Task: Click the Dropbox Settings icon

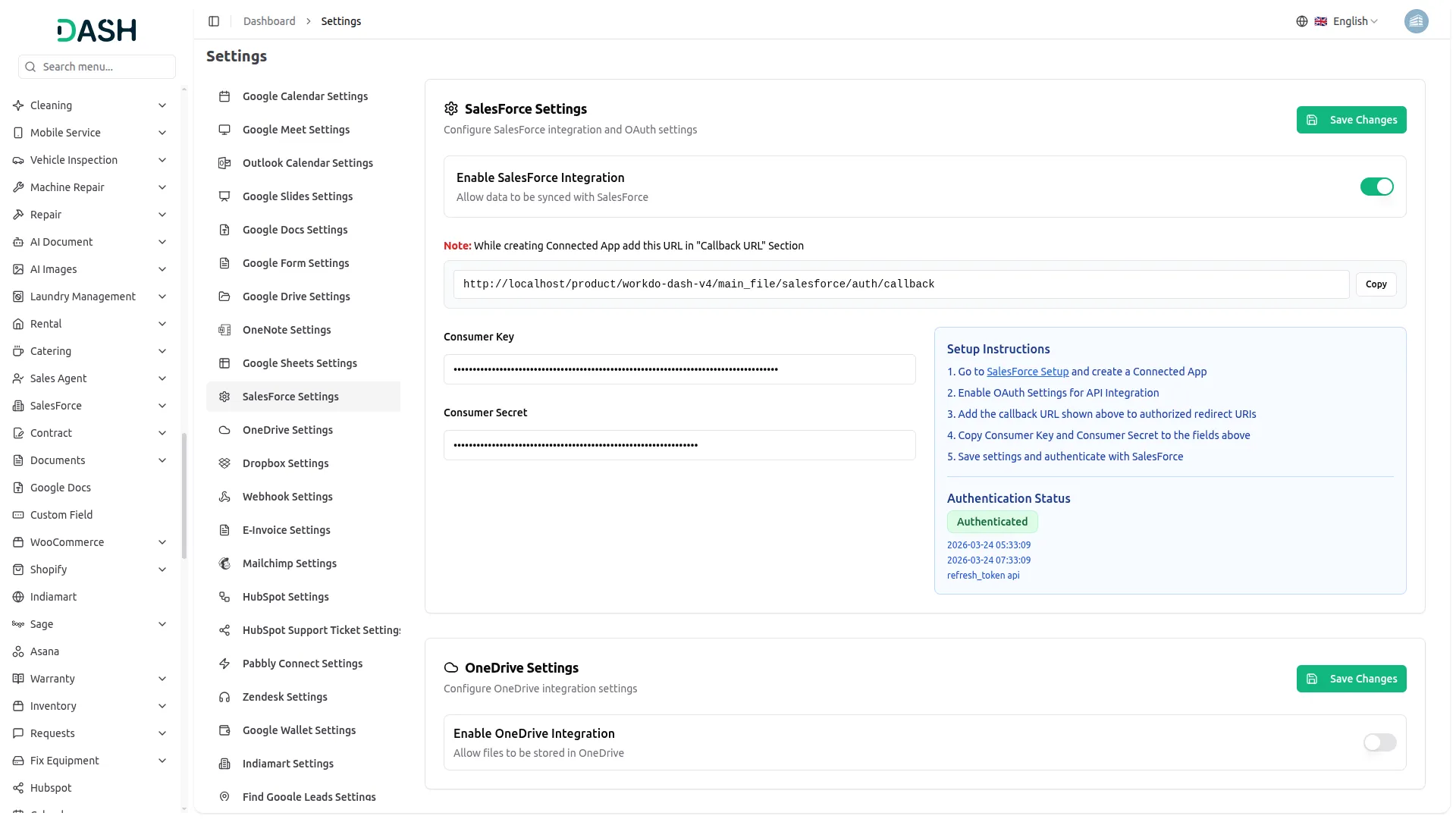Action: tap(224, 463)
